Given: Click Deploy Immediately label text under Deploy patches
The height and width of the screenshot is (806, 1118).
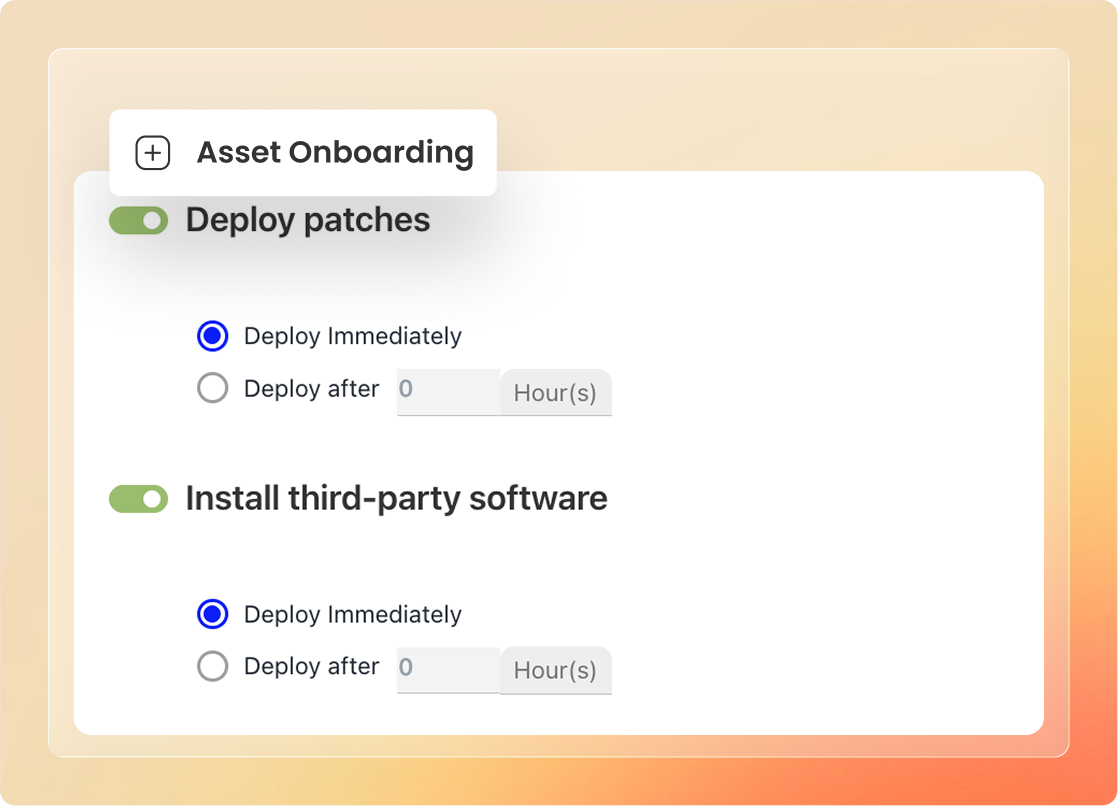Looking at the screenshot, I should (x=352, y=336).
